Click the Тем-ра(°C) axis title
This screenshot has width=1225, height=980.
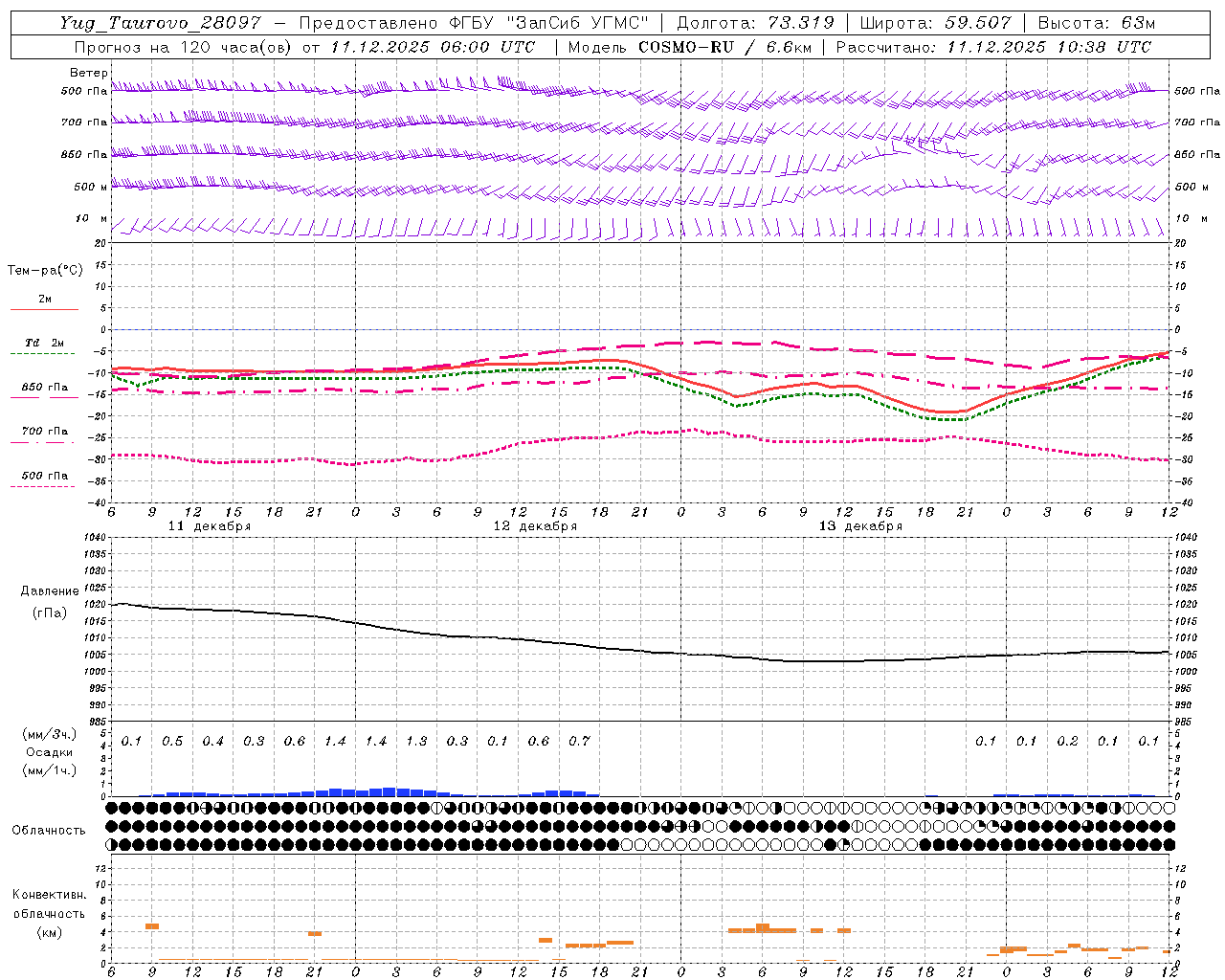click(45, 271)
